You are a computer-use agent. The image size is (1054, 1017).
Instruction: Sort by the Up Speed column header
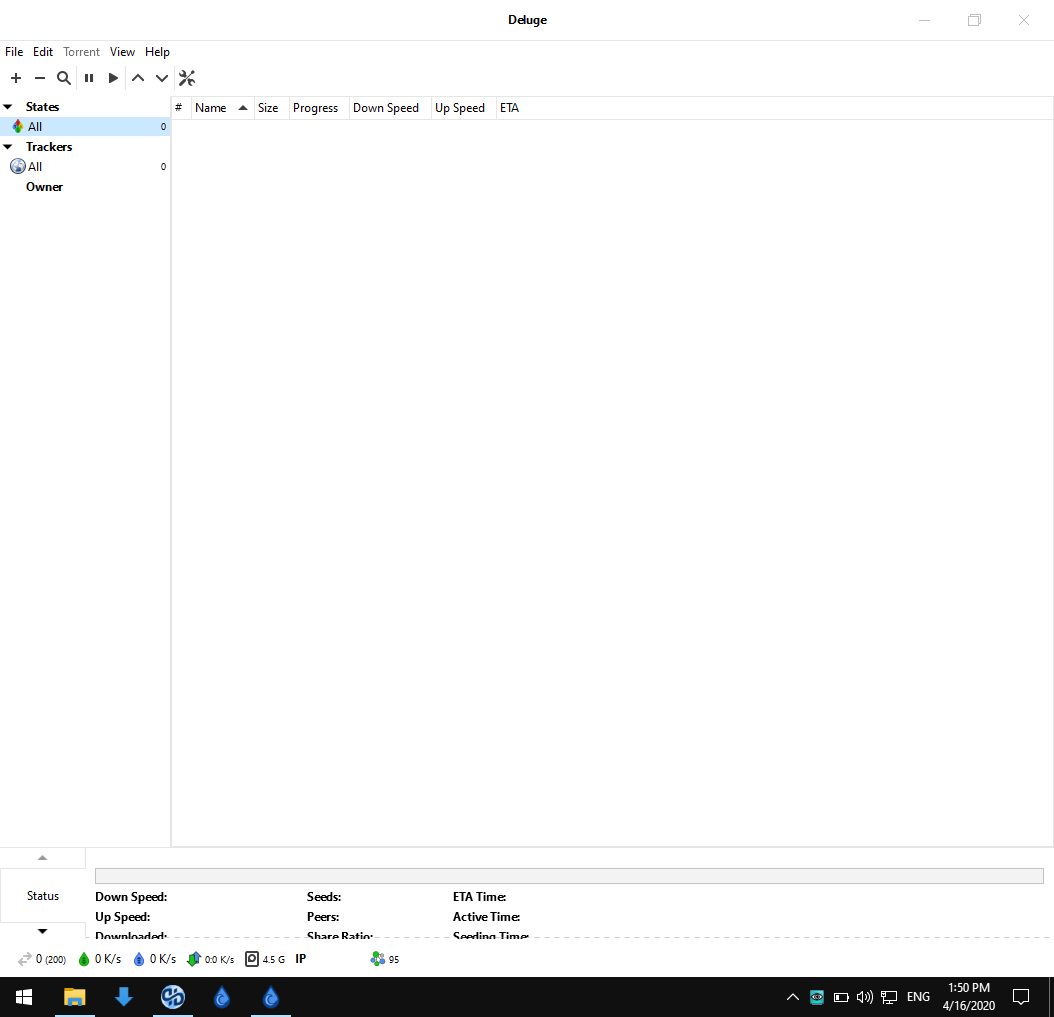463,108
